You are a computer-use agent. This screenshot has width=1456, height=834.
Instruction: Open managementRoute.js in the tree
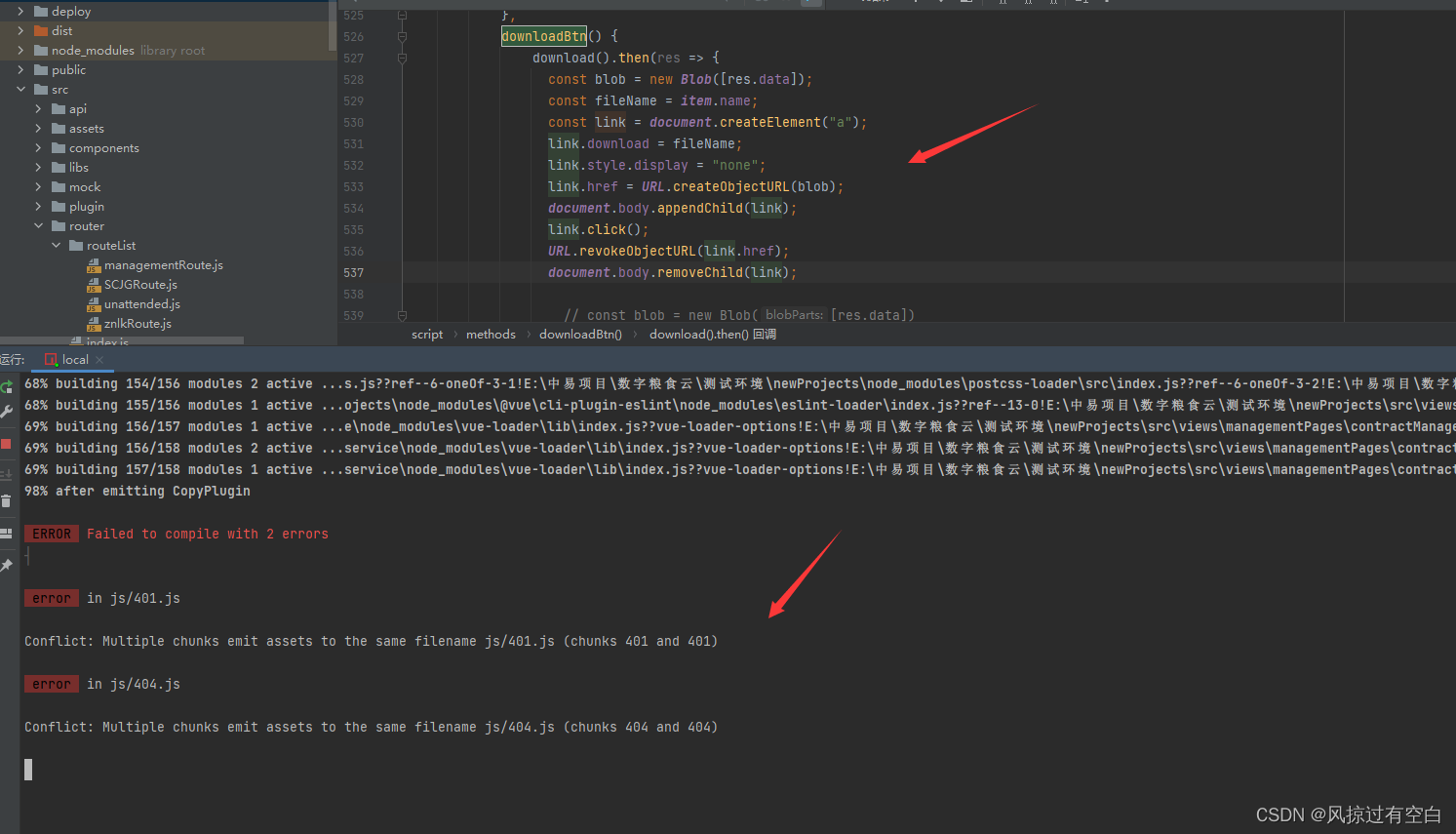click(x=164, y=265)
